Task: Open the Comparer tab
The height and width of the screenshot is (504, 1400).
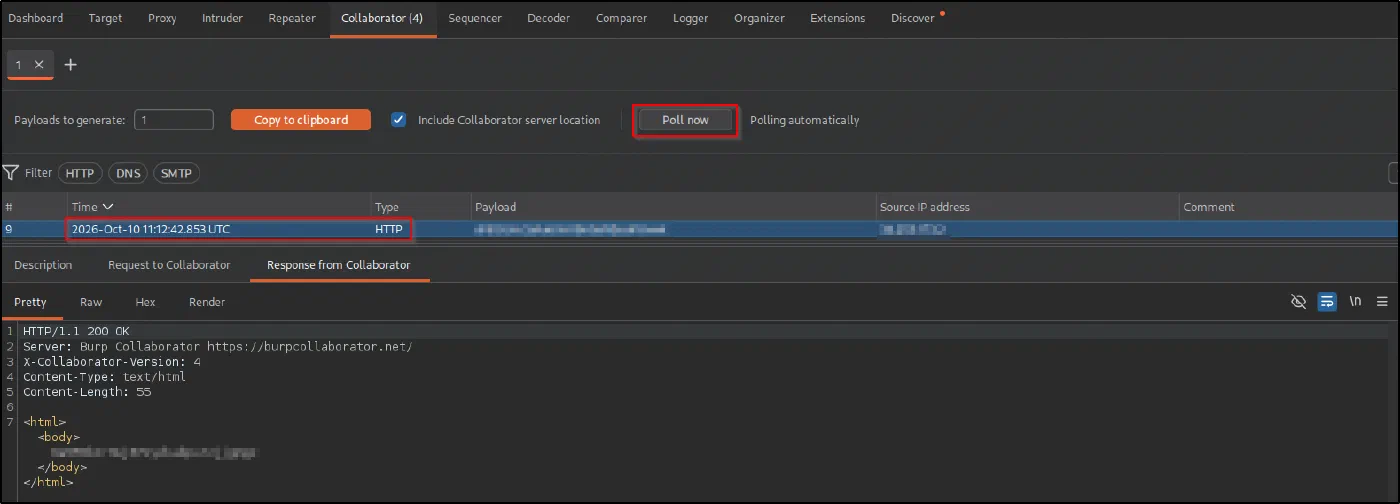Action: point(622,18)
